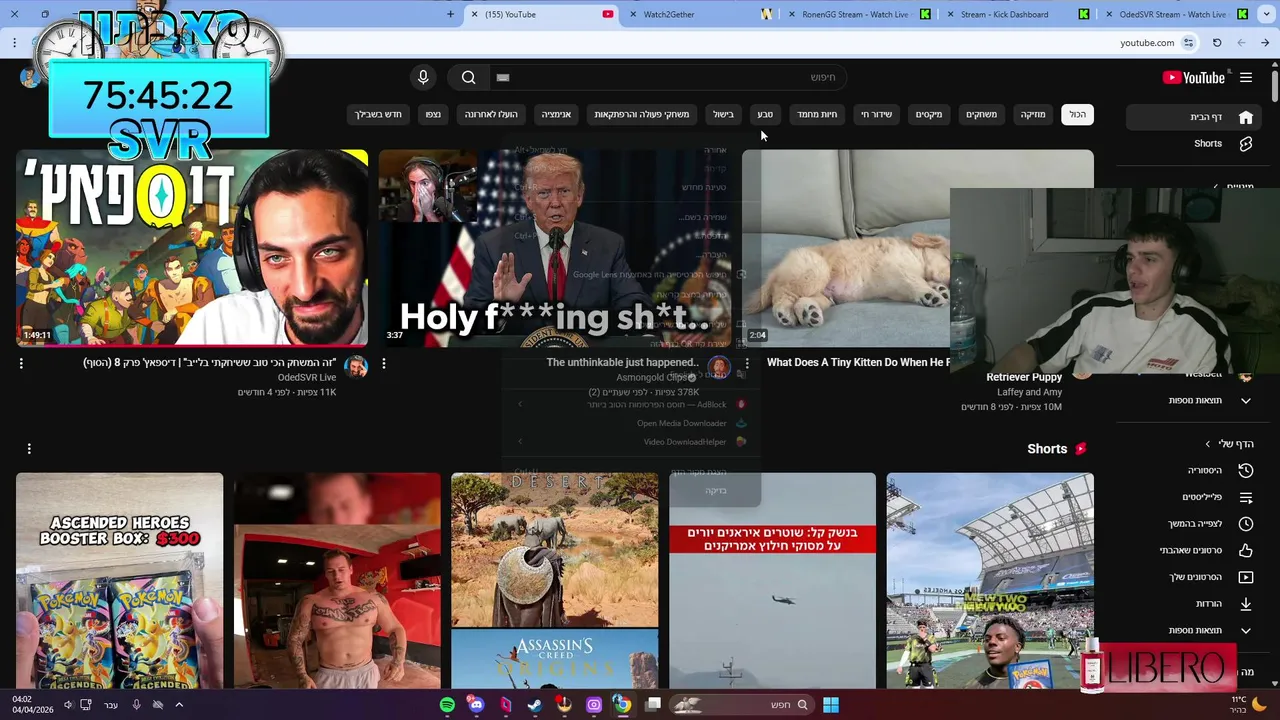
Task: Select the אנימציה filter chip
Action: [x=556, y=115]
